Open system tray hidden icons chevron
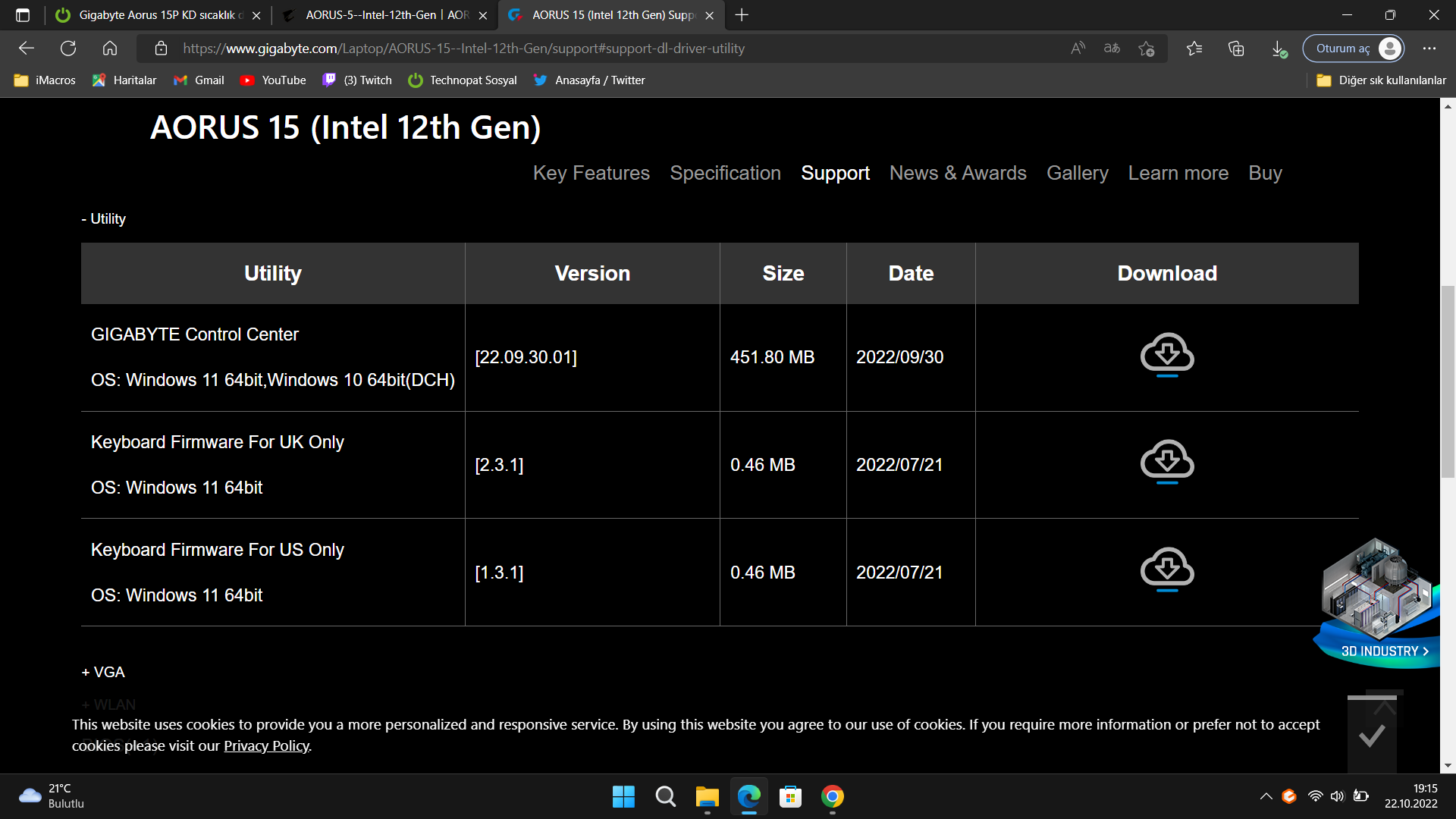 point(1266,796)
